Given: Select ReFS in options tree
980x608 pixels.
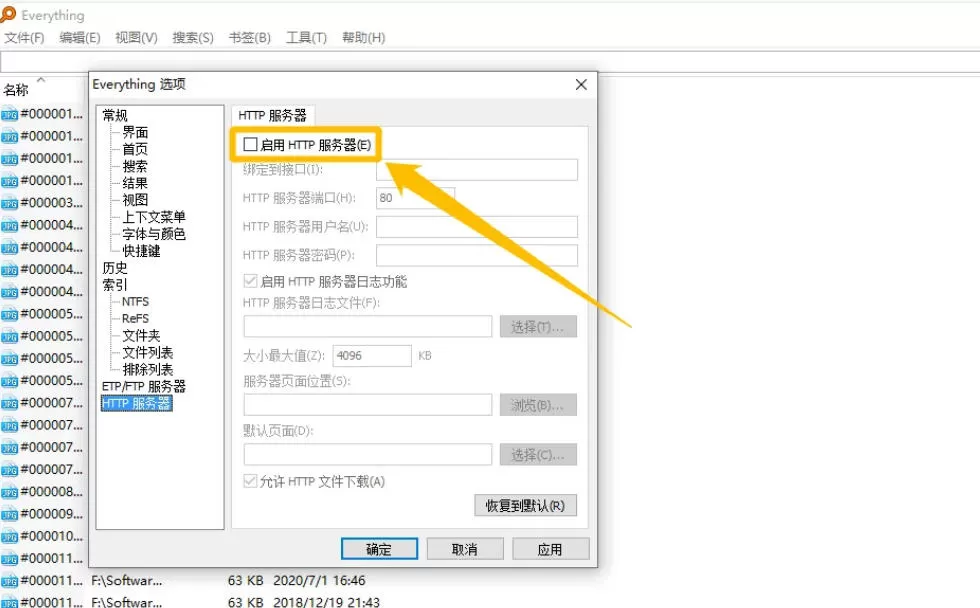Looking at the screenshot, I should pos(136,318).
